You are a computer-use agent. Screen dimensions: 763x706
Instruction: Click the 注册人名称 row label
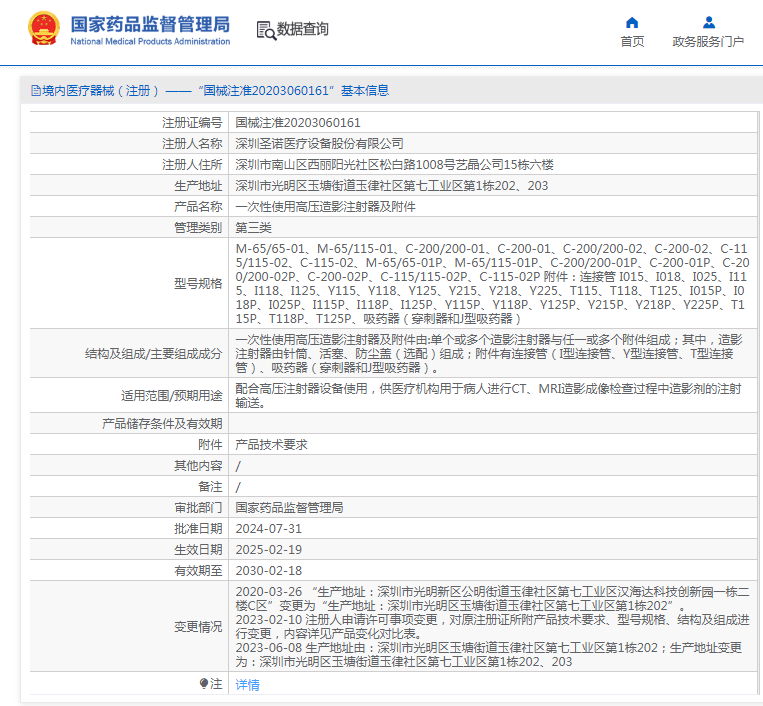tap(192, 144)
